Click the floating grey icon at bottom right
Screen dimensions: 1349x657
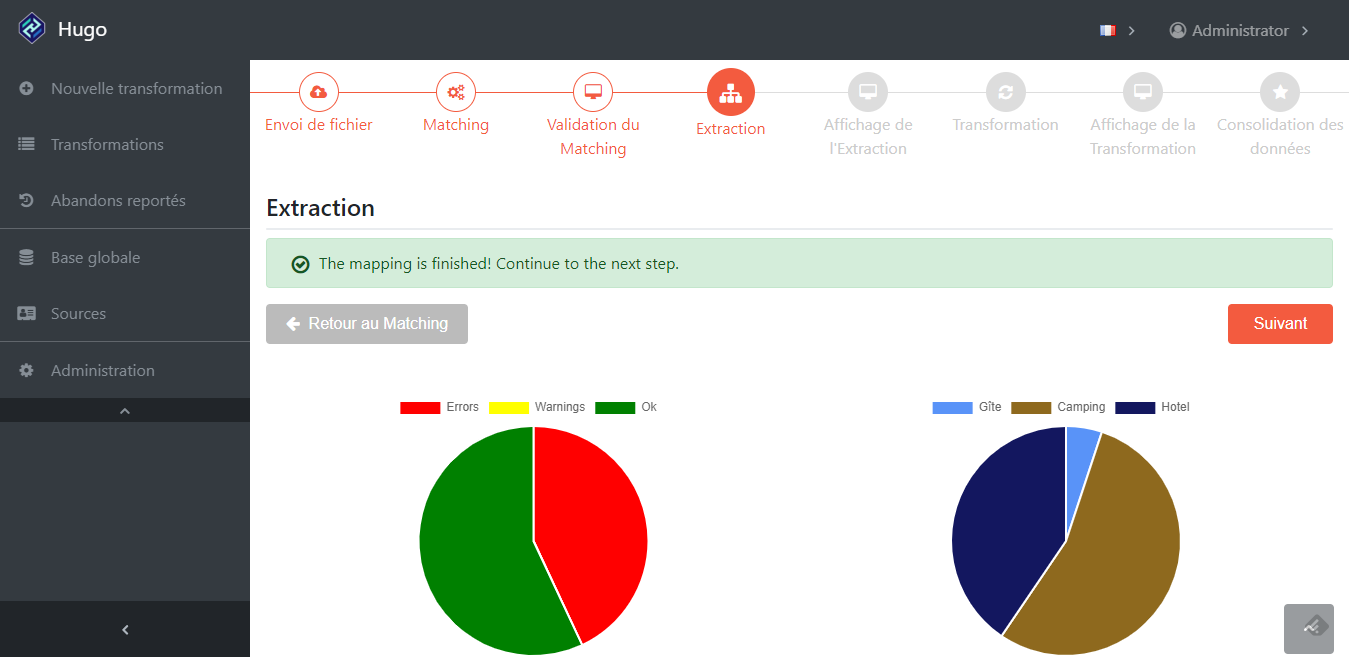click(x=1309, y=629)
